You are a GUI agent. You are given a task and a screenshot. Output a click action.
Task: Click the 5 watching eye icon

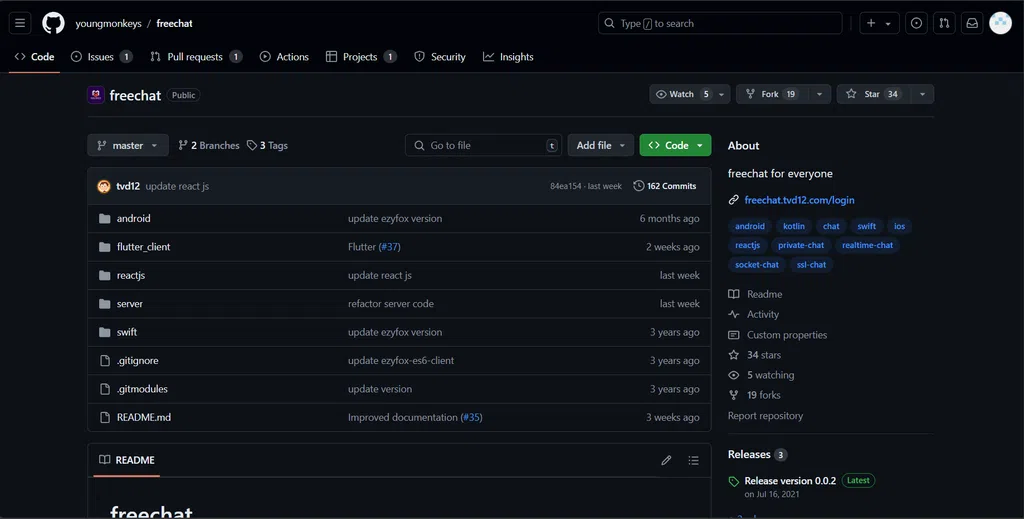pos(733,375)
